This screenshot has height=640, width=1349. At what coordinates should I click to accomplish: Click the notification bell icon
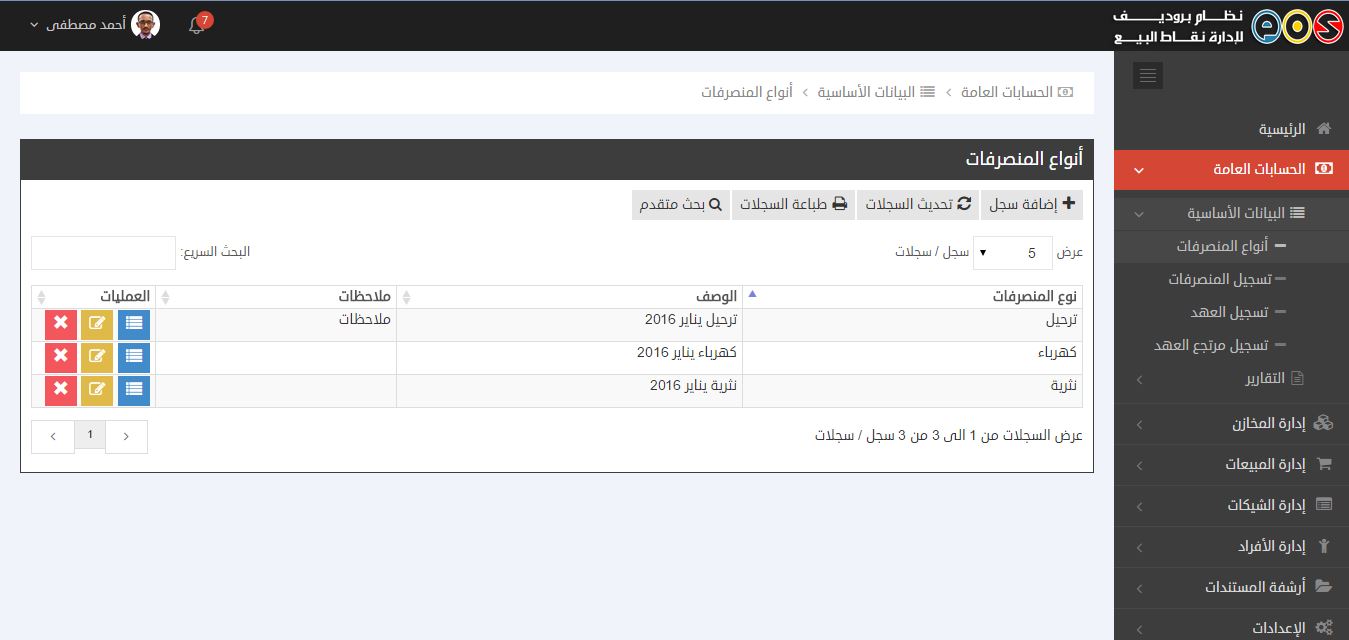197,26
